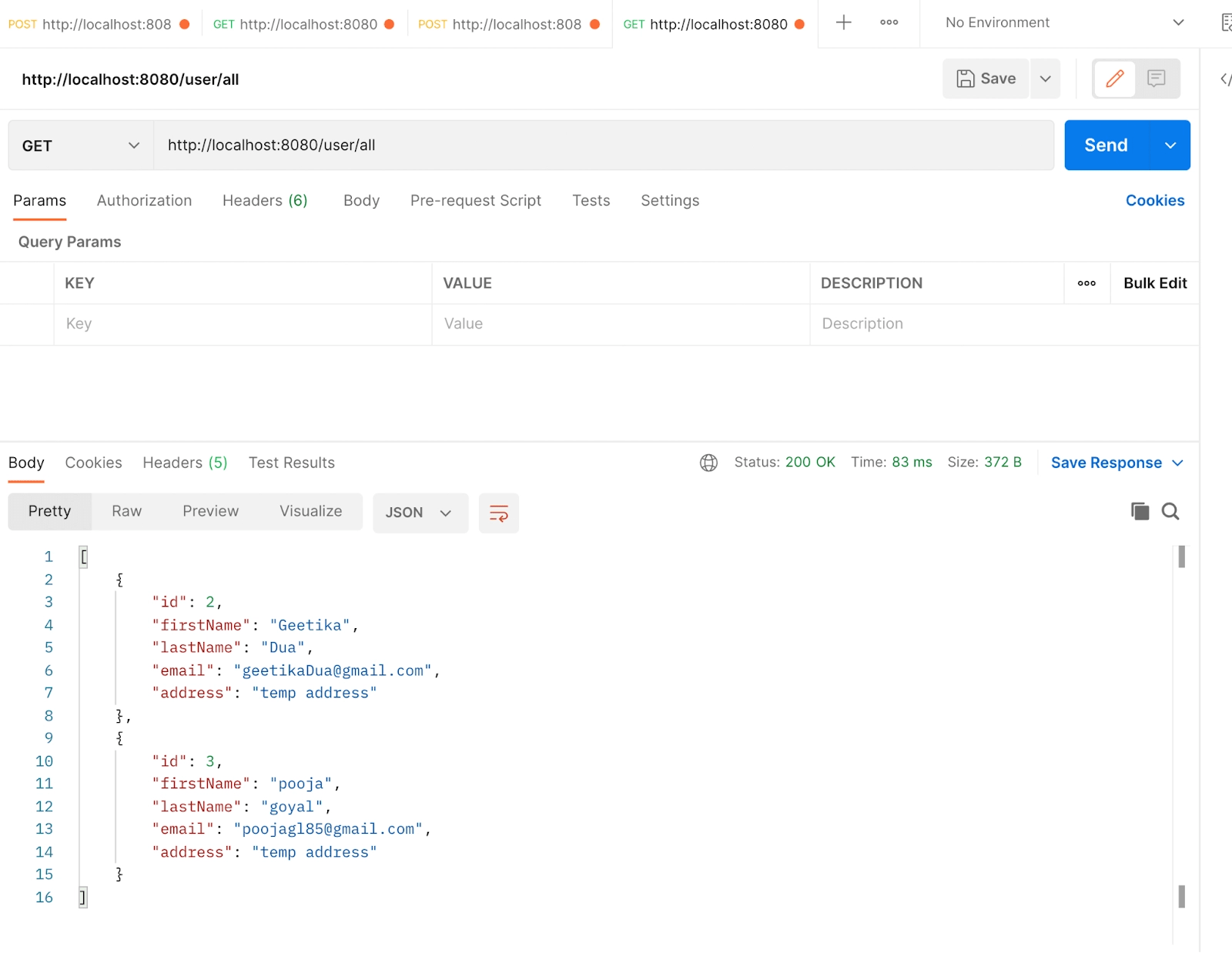This screenshot has width=1232, height=953.
Task: Open query params options three-dot icon
Action: tap(1086, 283)
